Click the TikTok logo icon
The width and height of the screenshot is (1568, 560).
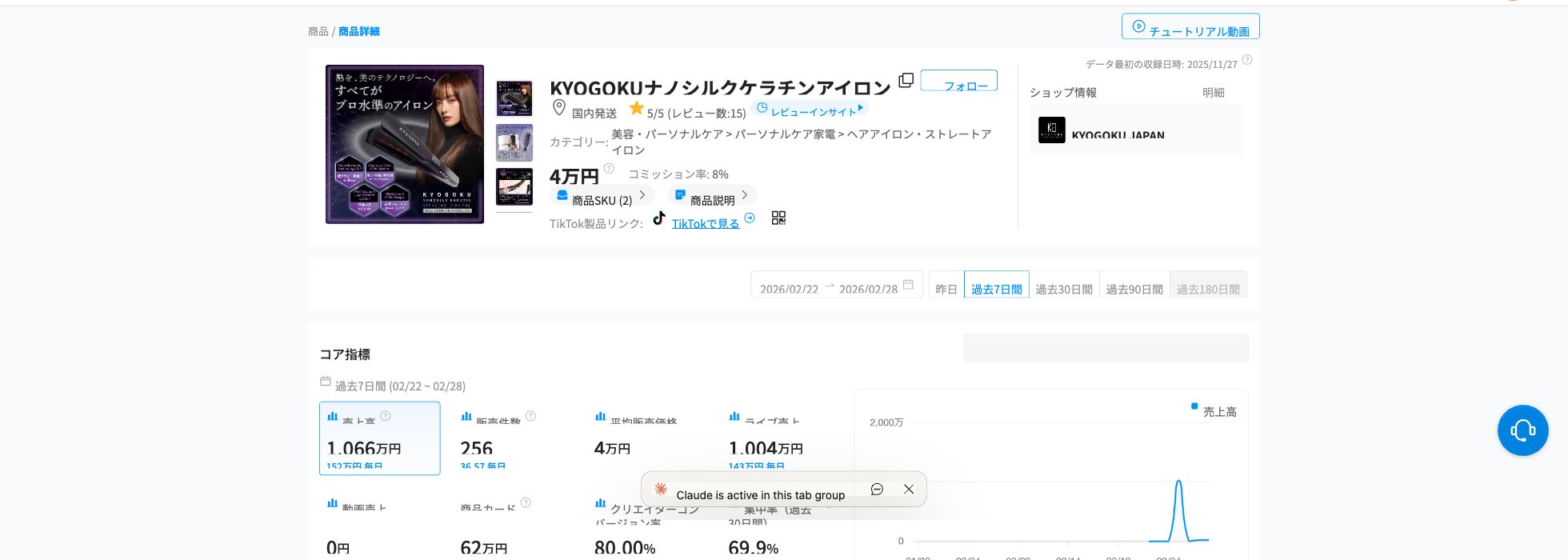tap(659, 218)
